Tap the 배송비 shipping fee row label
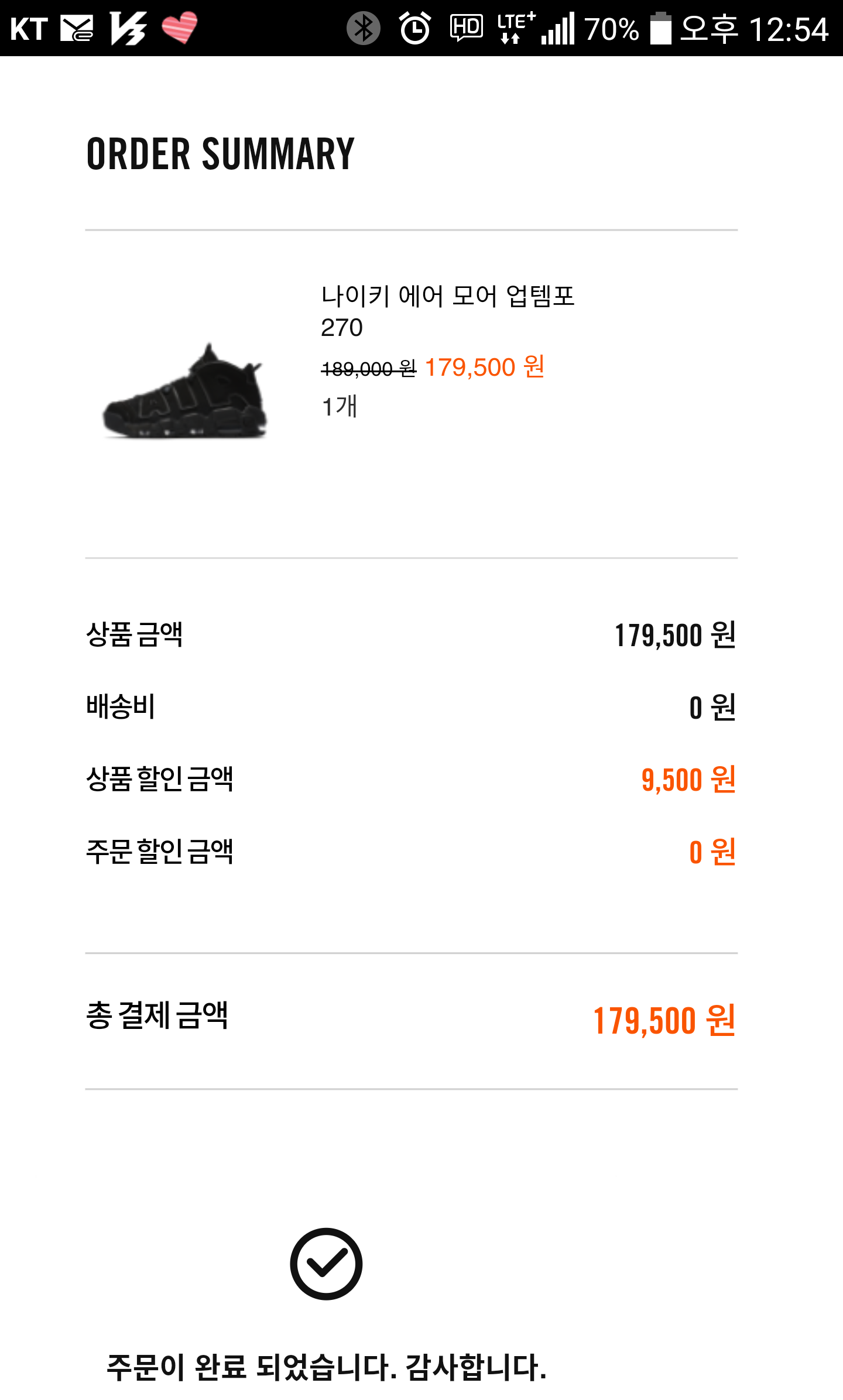The image size is (843, 1400). coord(121,706)
